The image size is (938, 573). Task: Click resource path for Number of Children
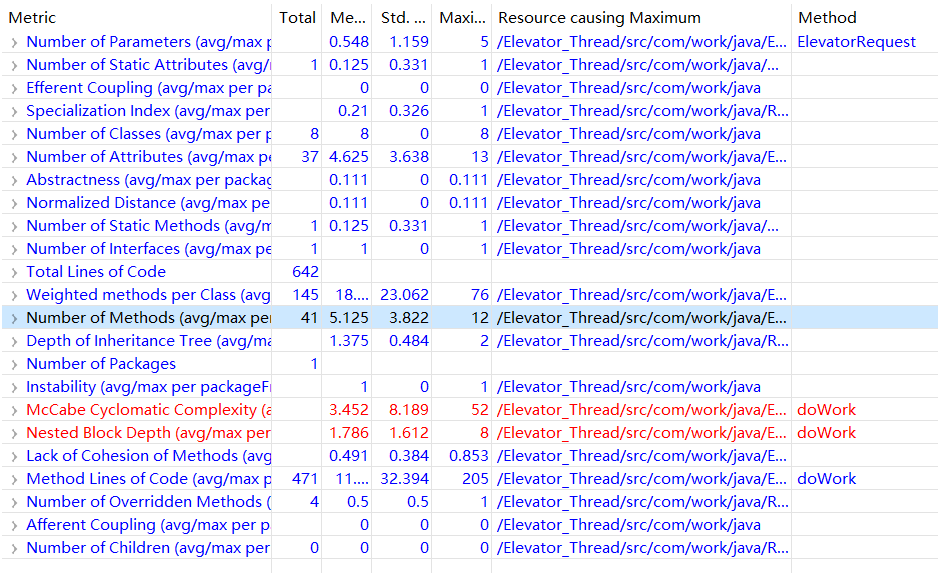point(642,548)
